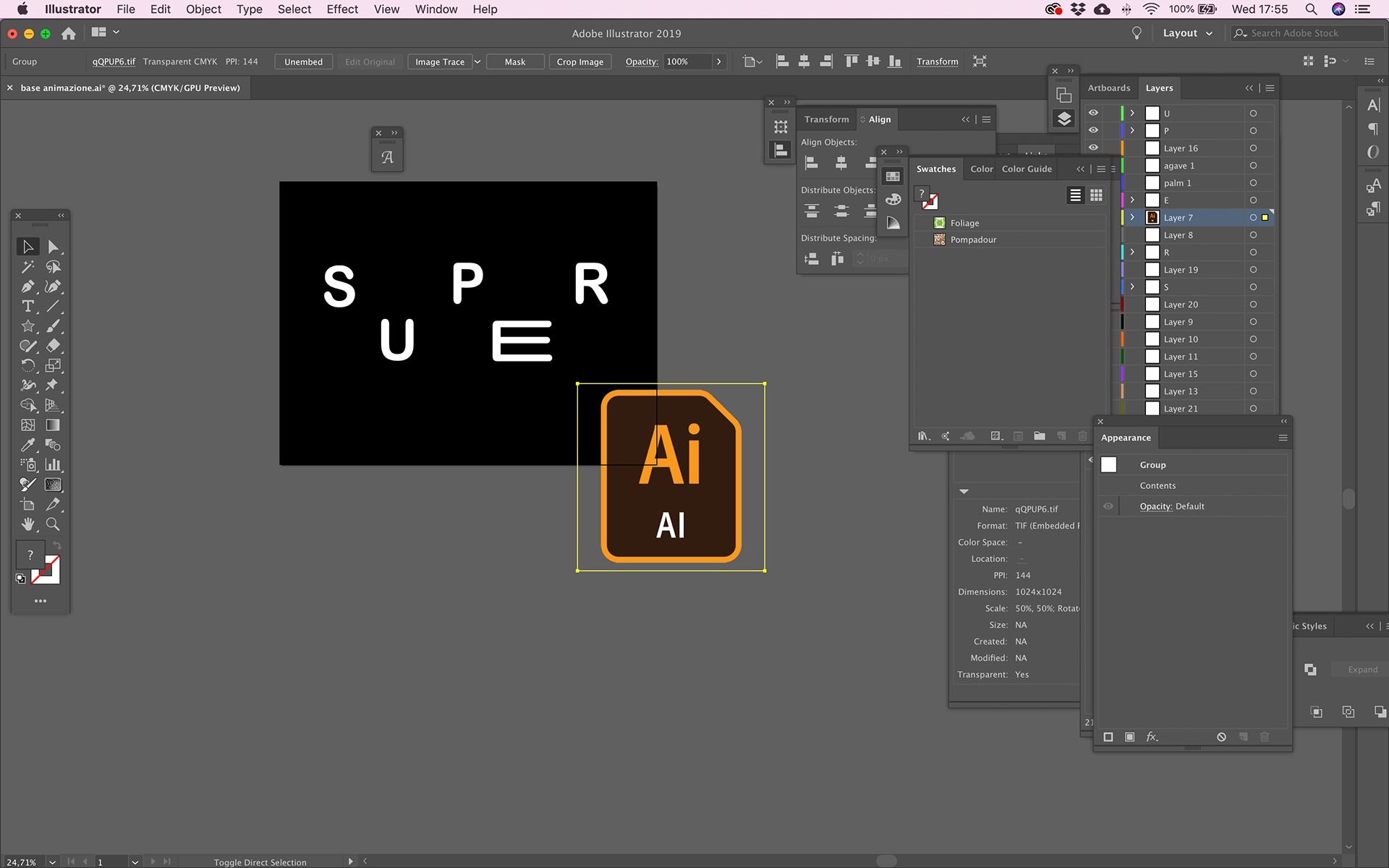Pick the Magic Wand tool
1389x868 pixels.
pyautogui.click(x=27, y=267)
